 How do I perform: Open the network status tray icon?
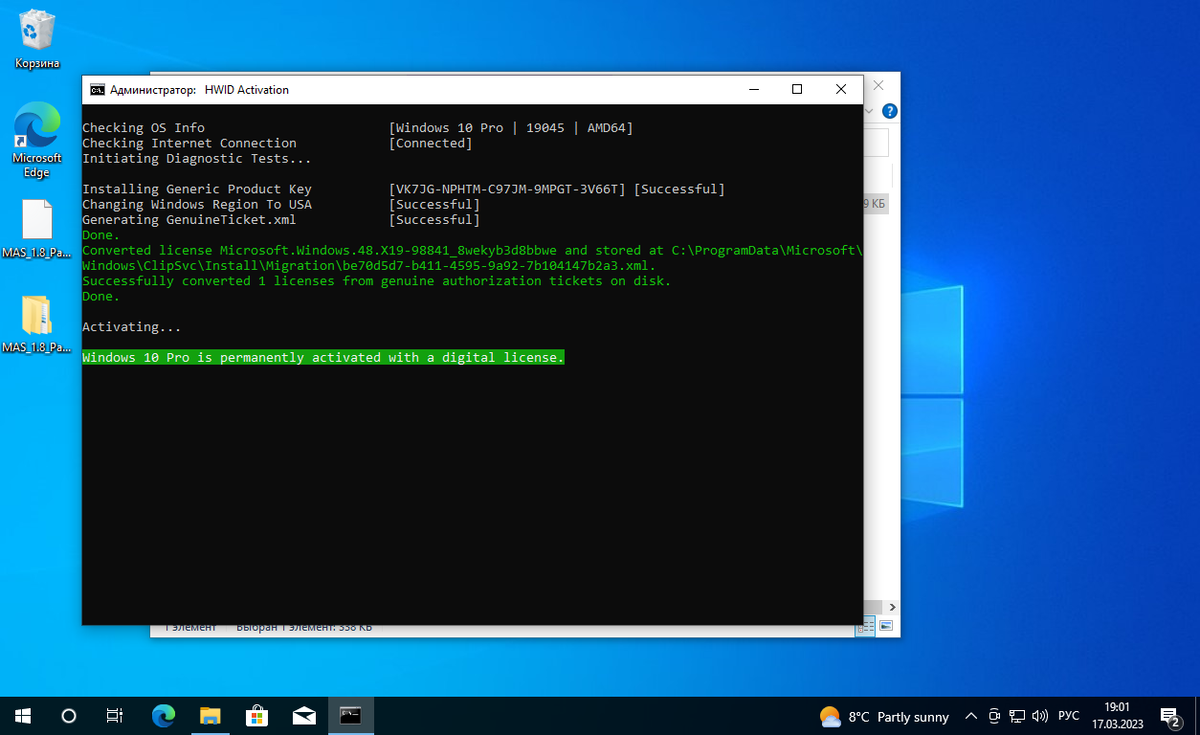(x=1017, y=717)
